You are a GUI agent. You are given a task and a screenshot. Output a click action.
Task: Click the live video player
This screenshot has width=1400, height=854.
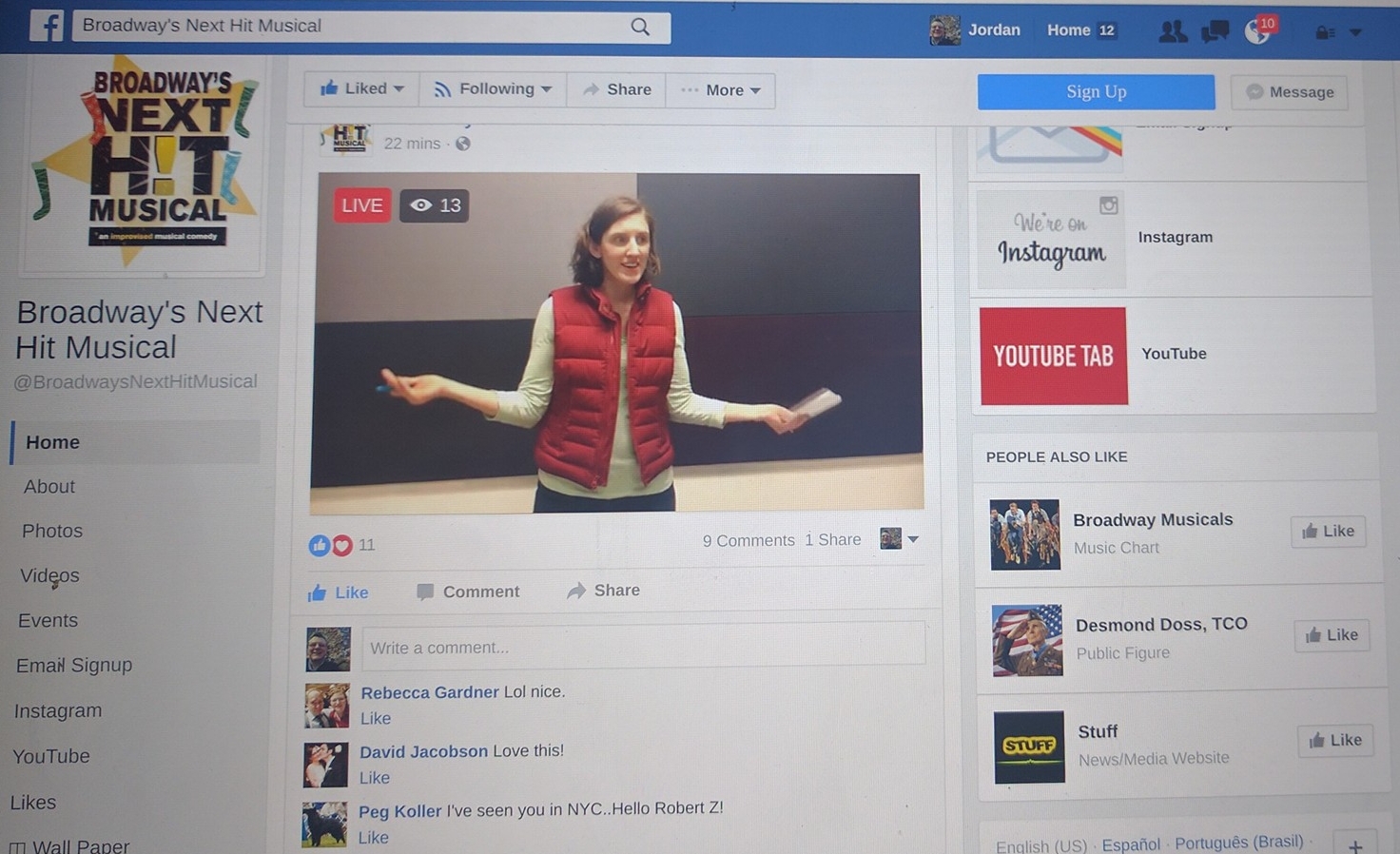coord(616,342)
